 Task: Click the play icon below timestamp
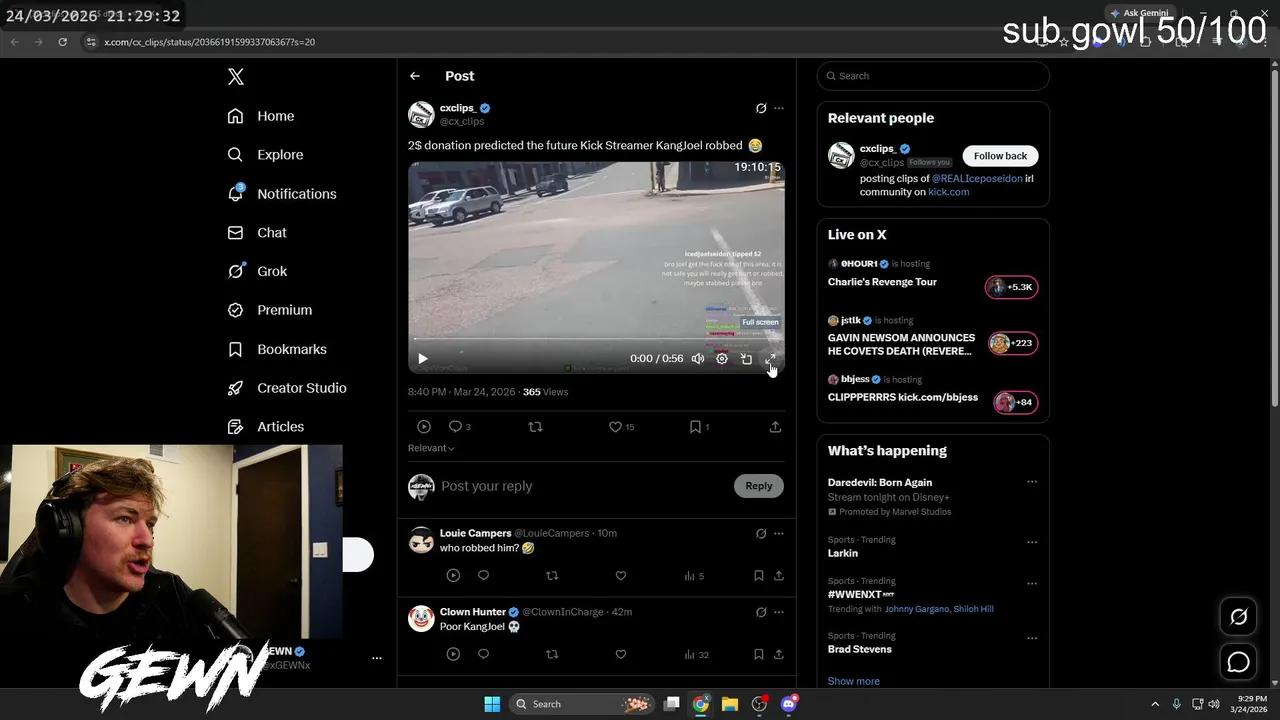point(424,427)
